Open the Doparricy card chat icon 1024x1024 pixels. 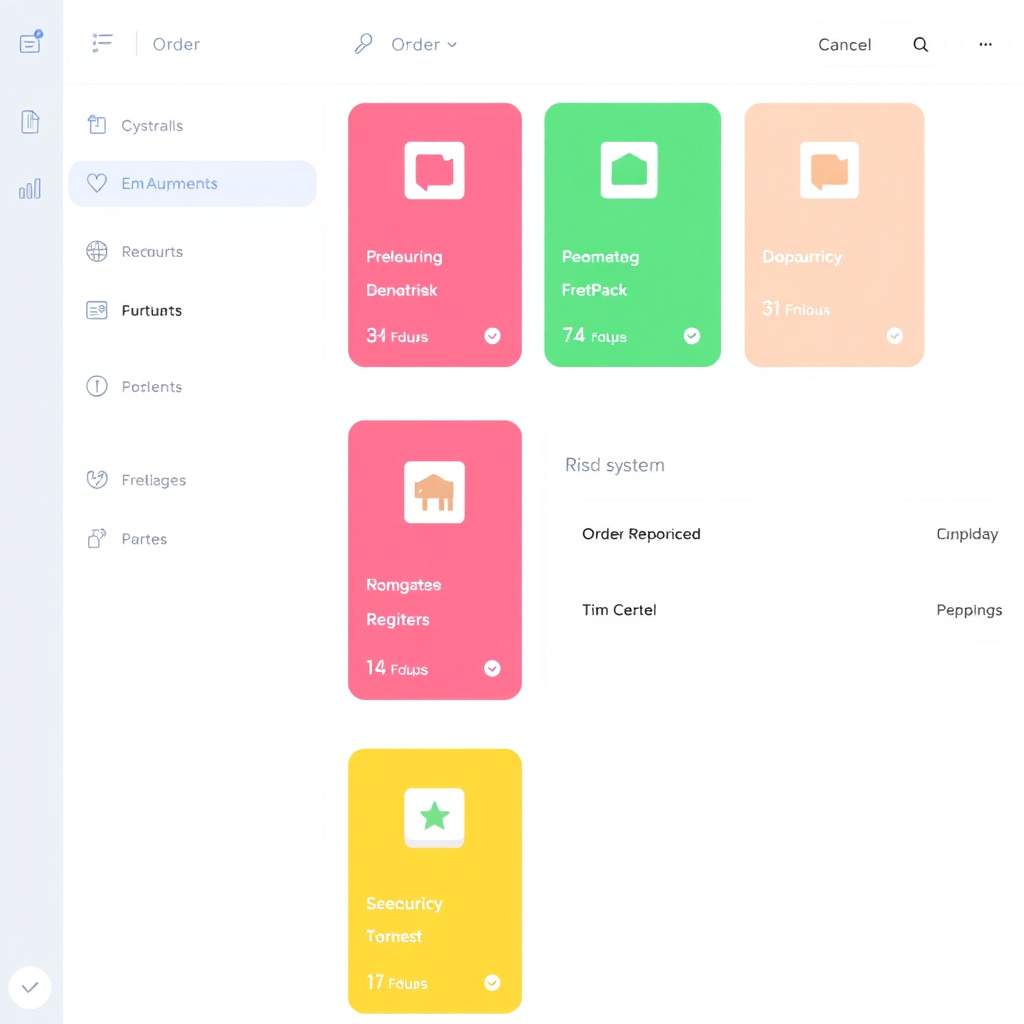829,170
